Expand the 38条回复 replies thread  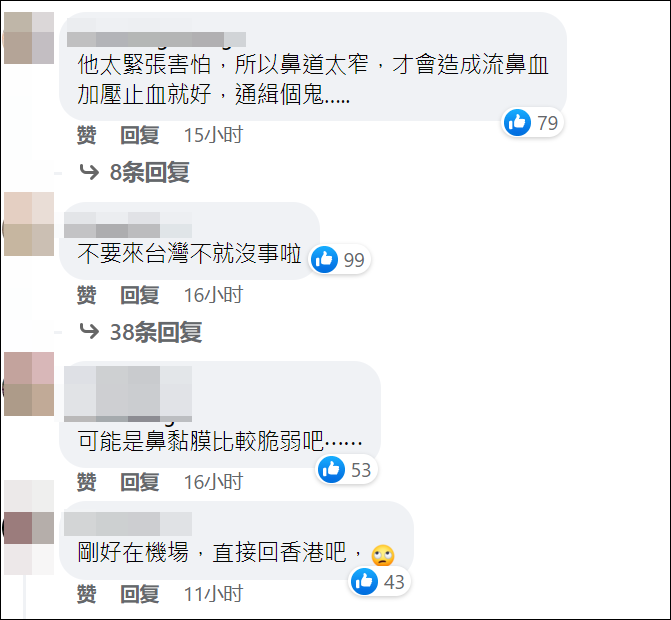(x=156, y=332)
